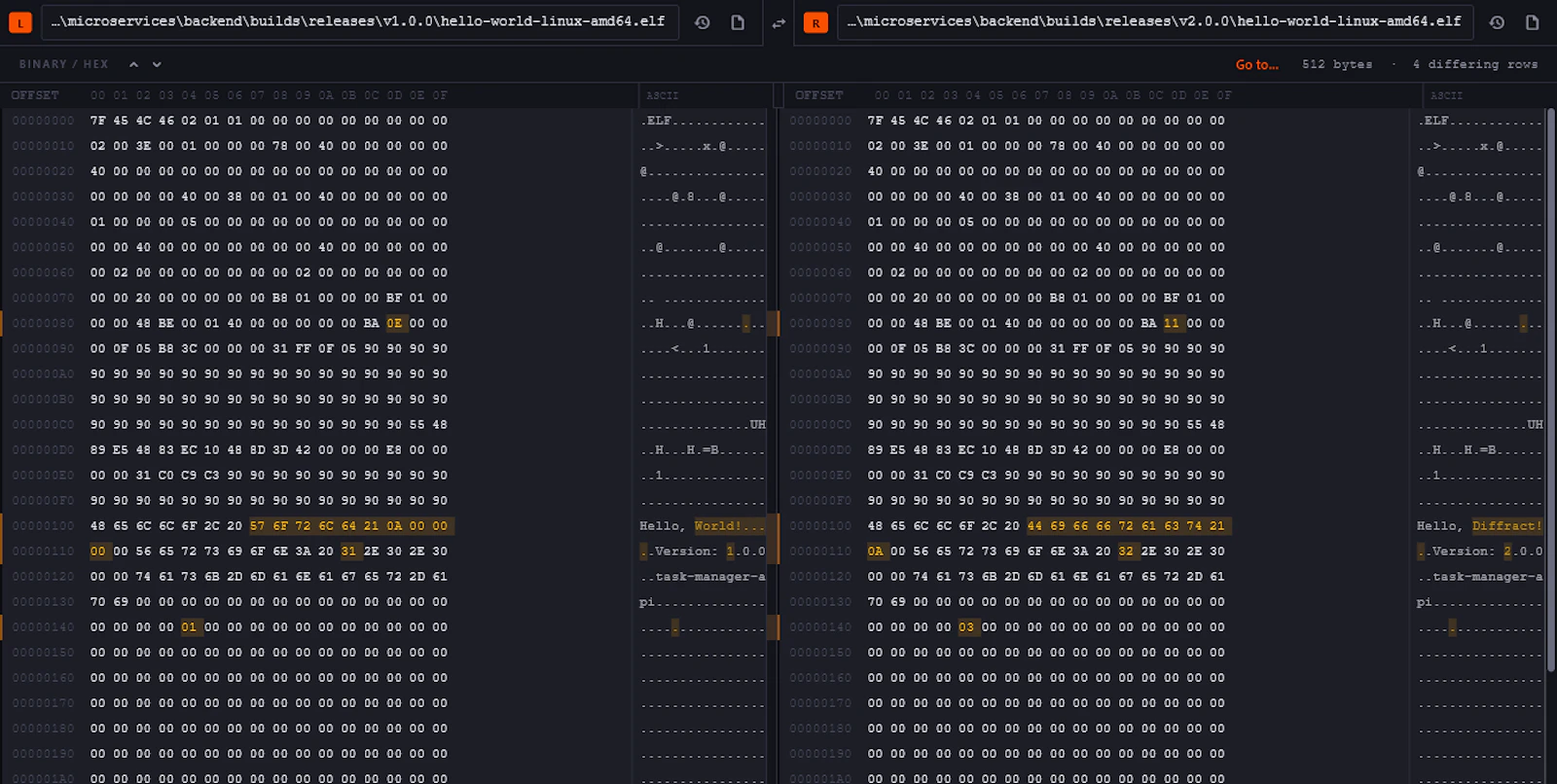Select highlighted byte 31 in left row 00000110
Screen dimensions: 1557x784
tap(349, 552)
